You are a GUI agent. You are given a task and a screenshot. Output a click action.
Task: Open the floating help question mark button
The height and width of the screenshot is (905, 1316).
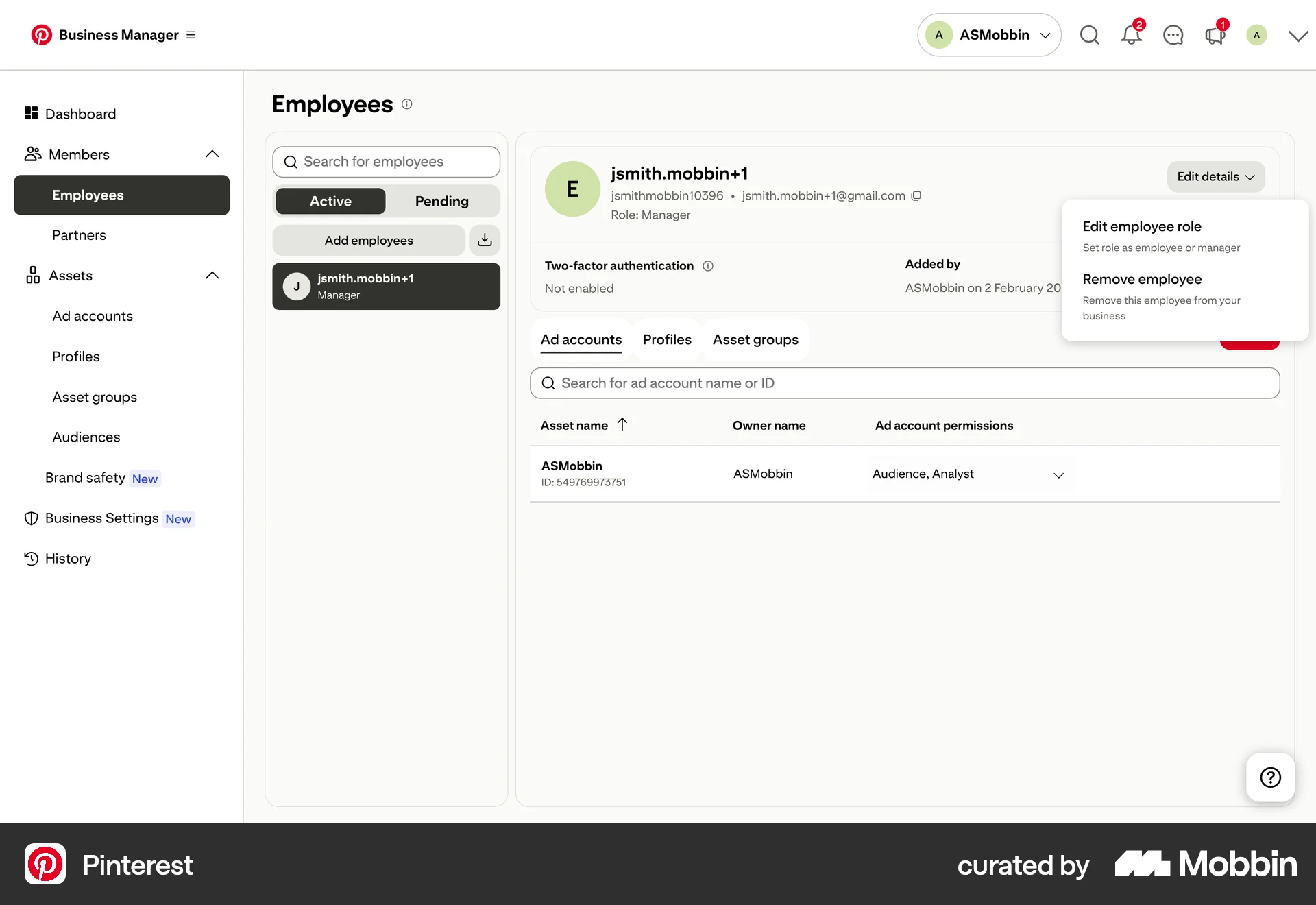(1270, 777)
